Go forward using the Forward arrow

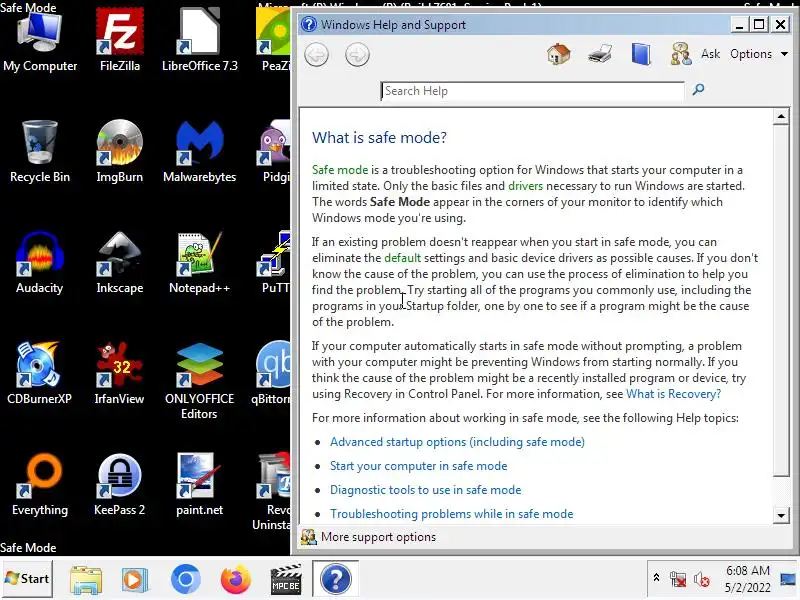click(357, 55)
